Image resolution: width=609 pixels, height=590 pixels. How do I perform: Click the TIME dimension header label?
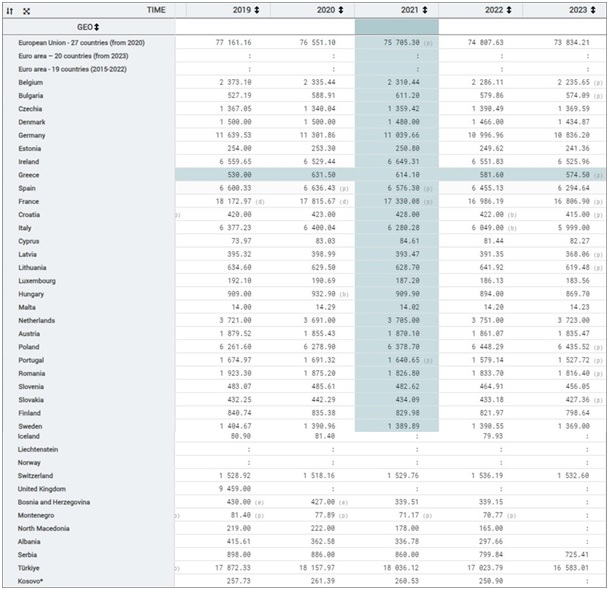click(x=155, y=9)
